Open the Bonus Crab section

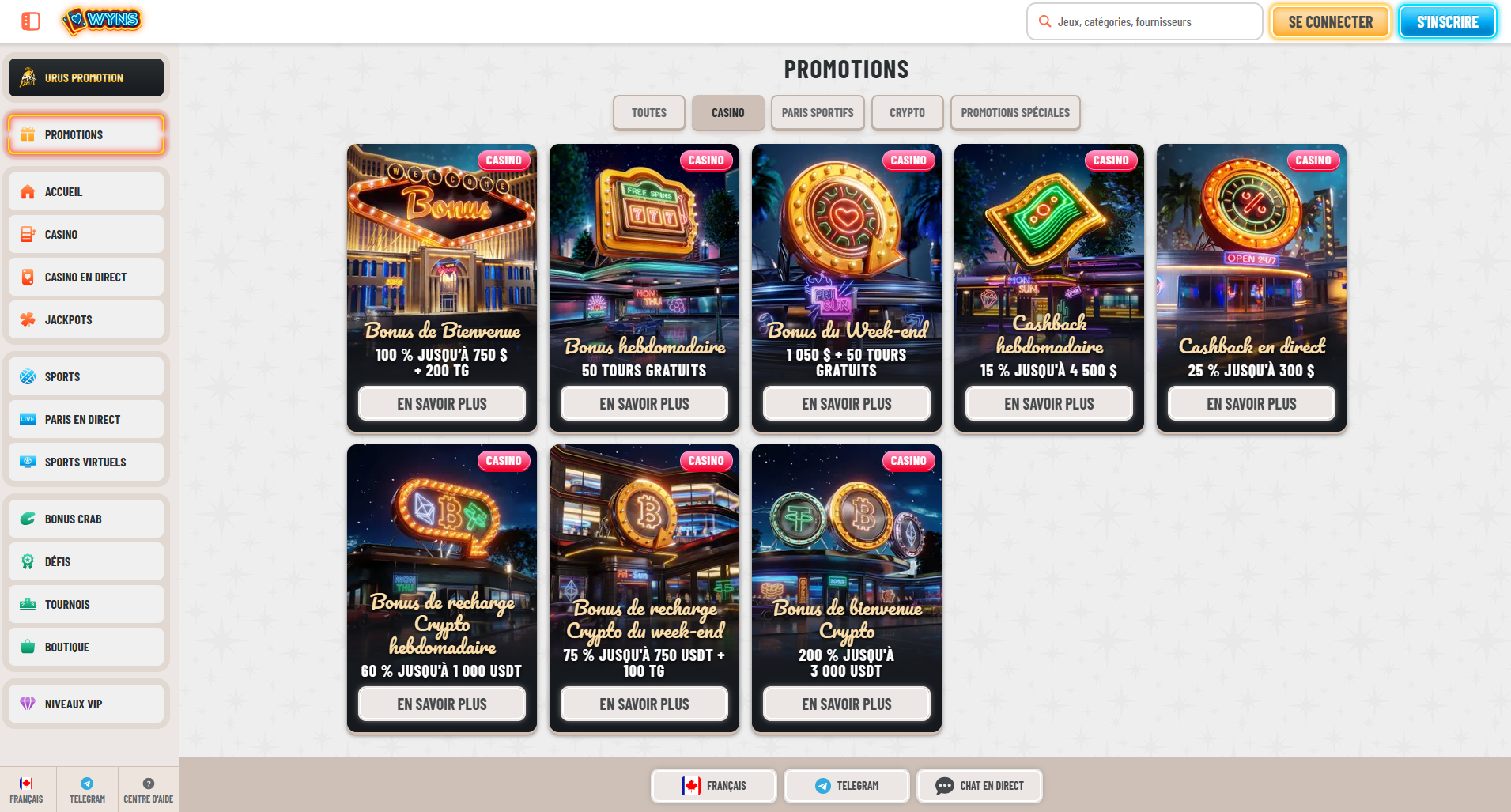click(x=86, y=519)
